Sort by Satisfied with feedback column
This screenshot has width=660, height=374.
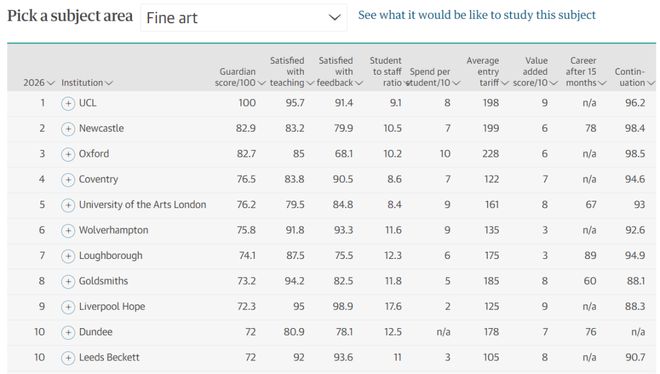tap(340, 72)
